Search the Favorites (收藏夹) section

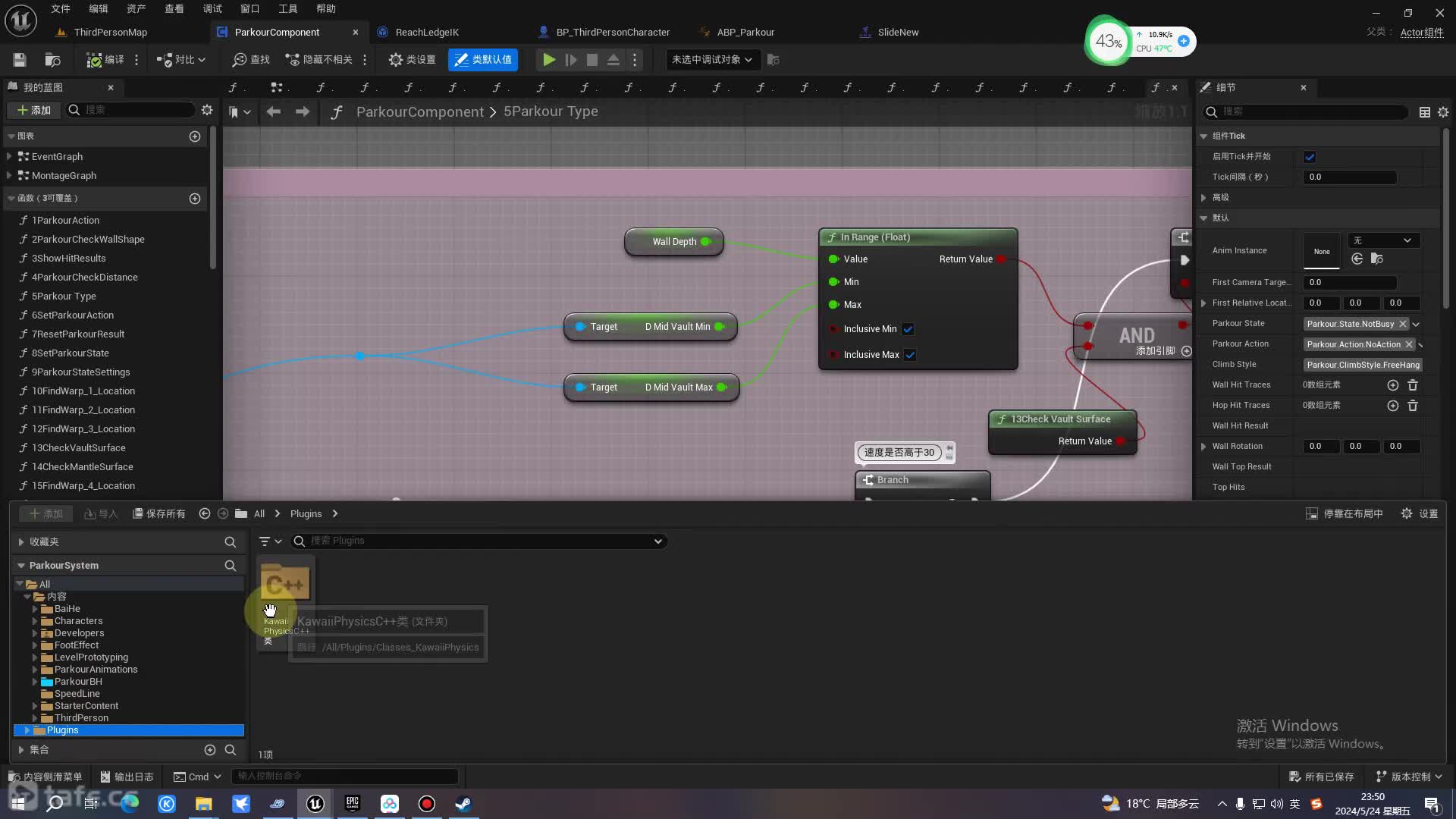click(x=230, y=541)
